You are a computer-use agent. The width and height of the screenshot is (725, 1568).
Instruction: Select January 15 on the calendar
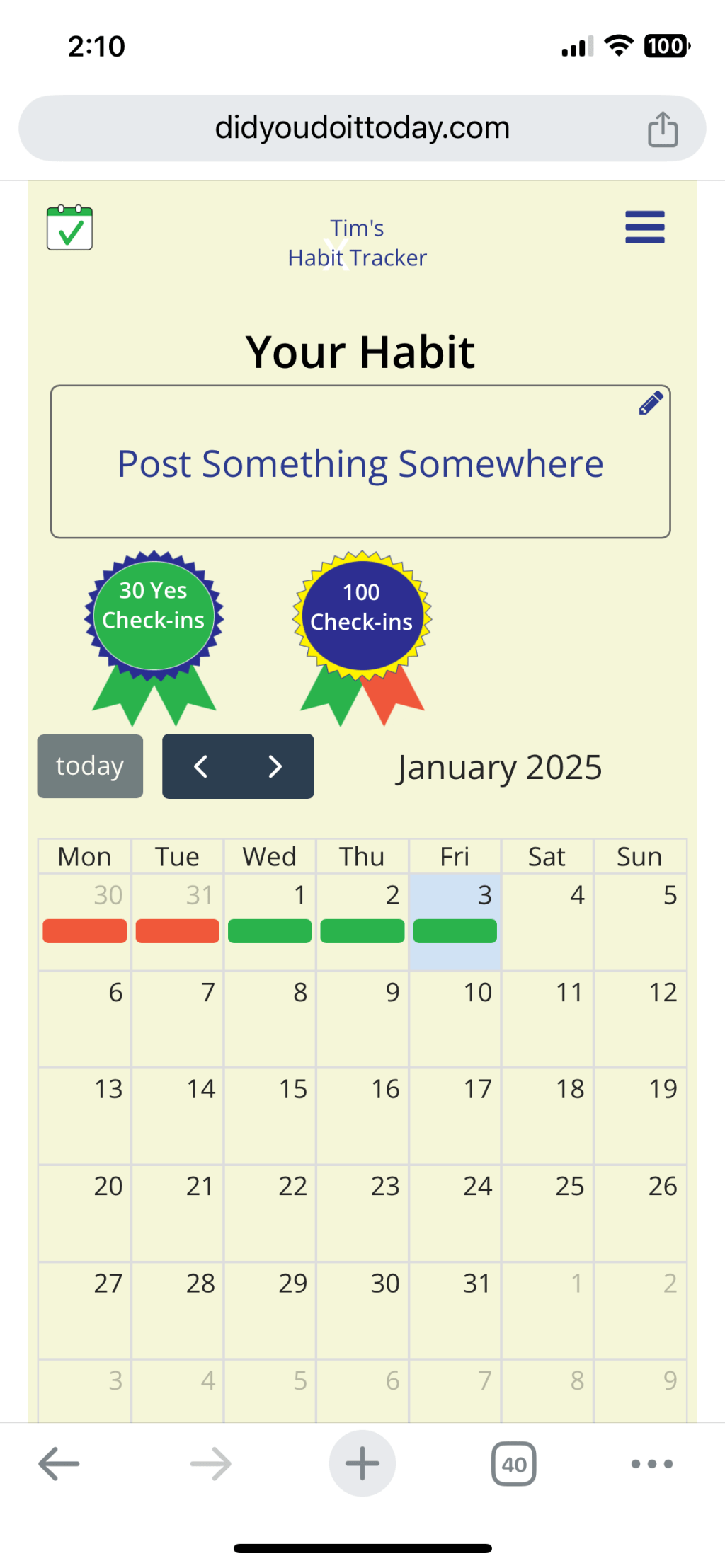click(270, 1116)
